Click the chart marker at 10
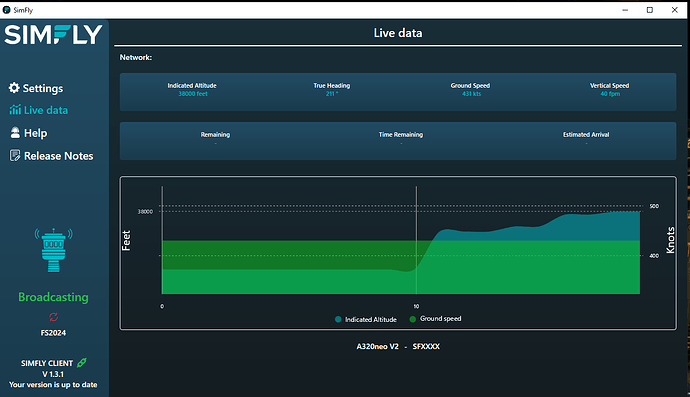690x397 pixels. tap(416, 306)
